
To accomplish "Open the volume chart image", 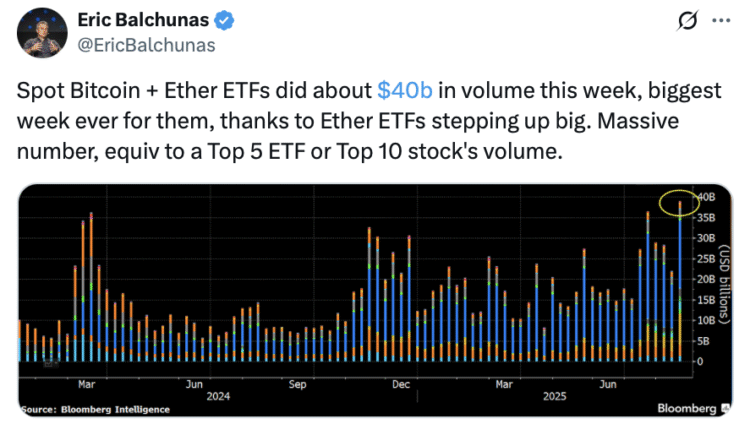I will (x=370, y=298).
